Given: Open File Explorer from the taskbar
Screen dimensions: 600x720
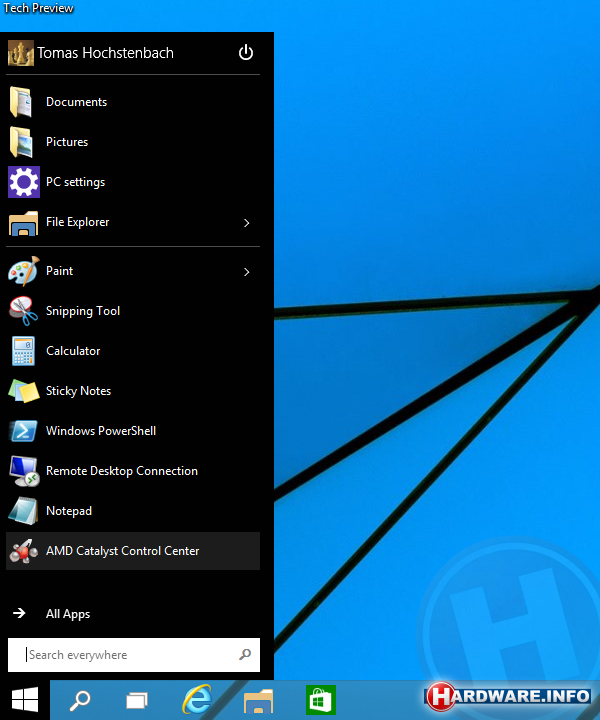Looking at the screenshot, I should [x=258, y=701].
